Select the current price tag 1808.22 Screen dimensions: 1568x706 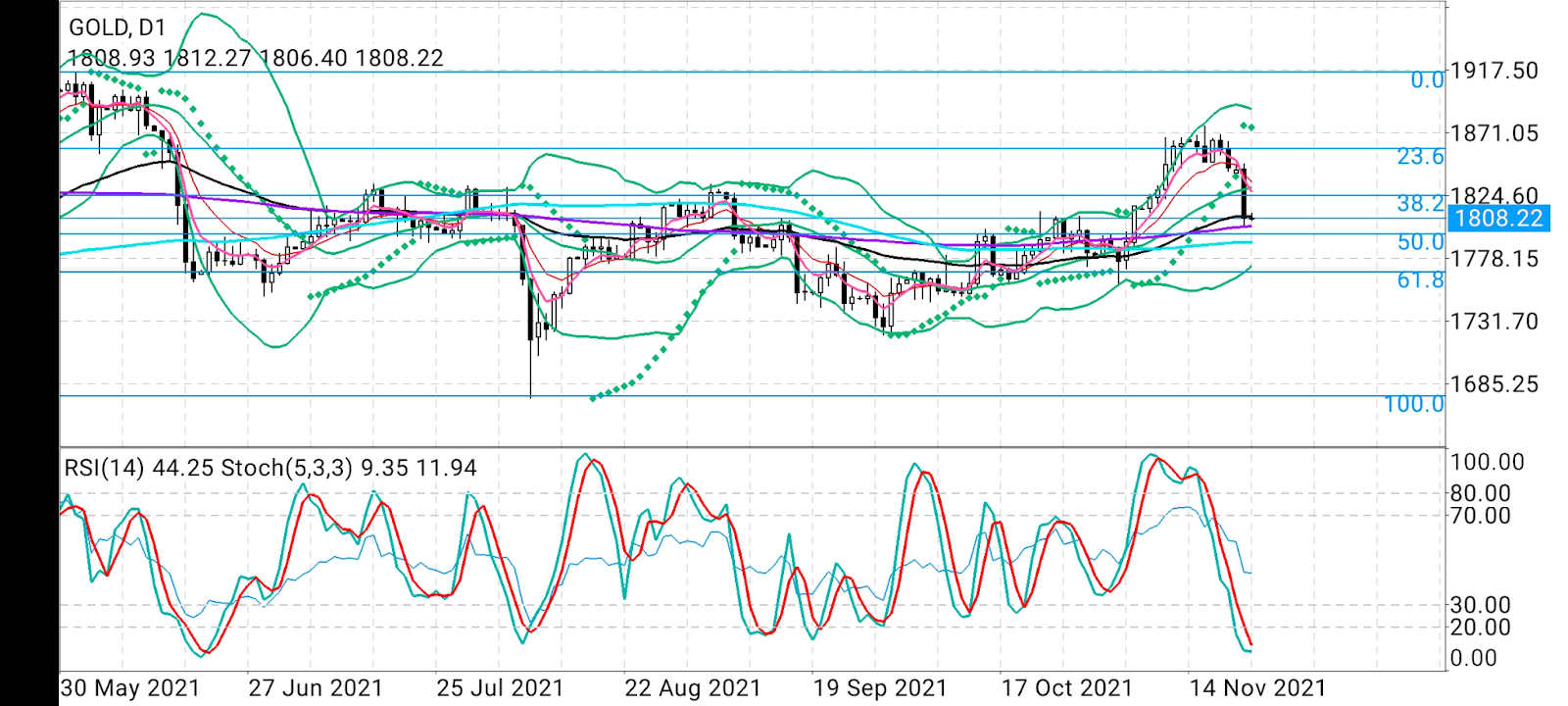pyautogui.click(x=1498, y=219)
